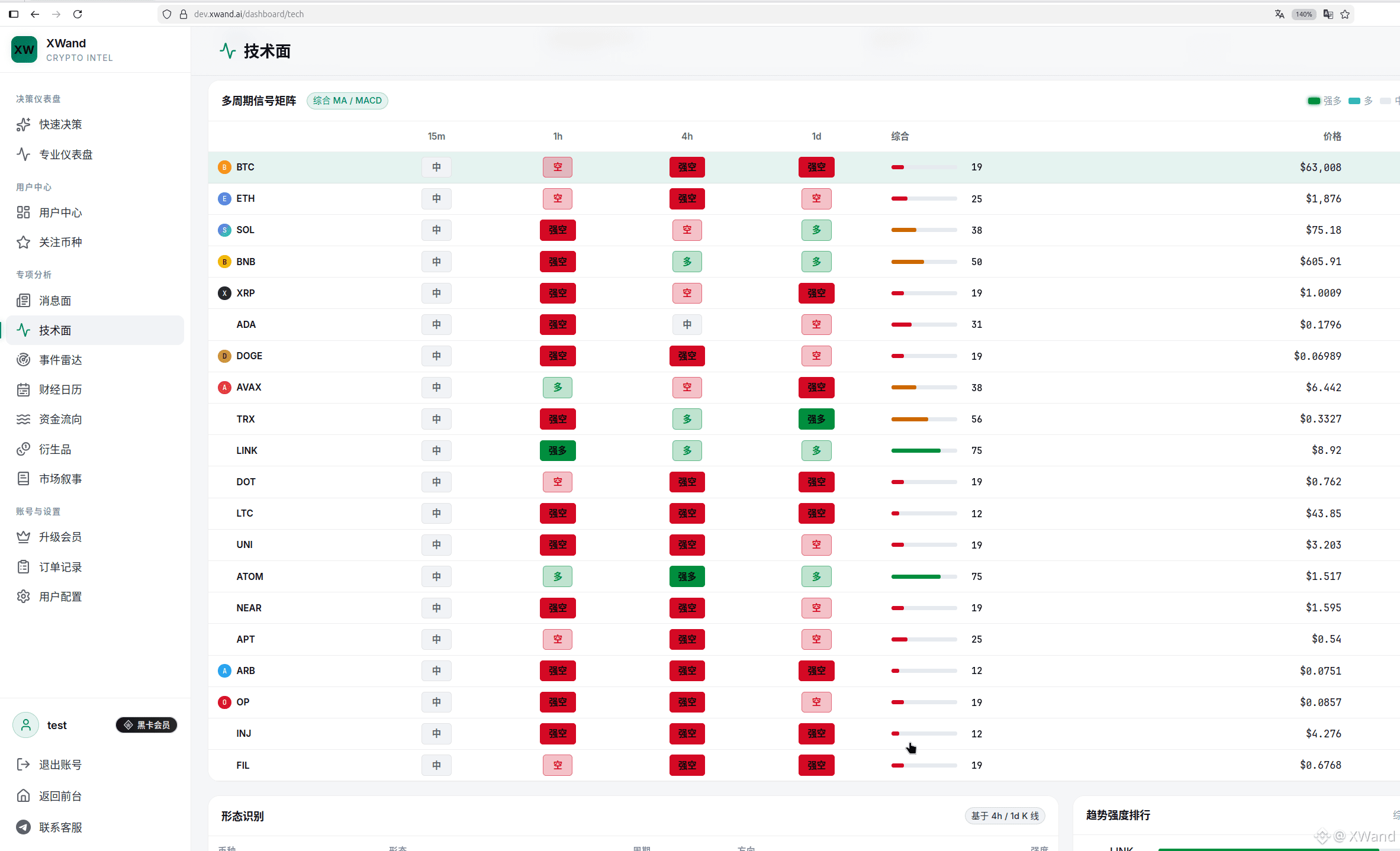Image resolution: width=1400 pixels, height=851 pixels.
Task: Click the AVAX coin icon
Action: [224, 388]
